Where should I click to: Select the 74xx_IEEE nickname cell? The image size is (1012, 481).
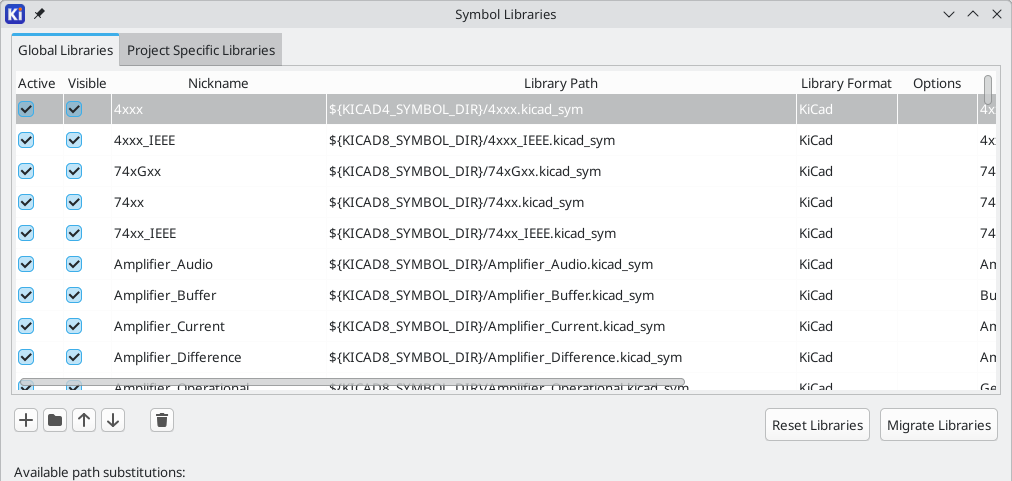[x=219, y=233]
